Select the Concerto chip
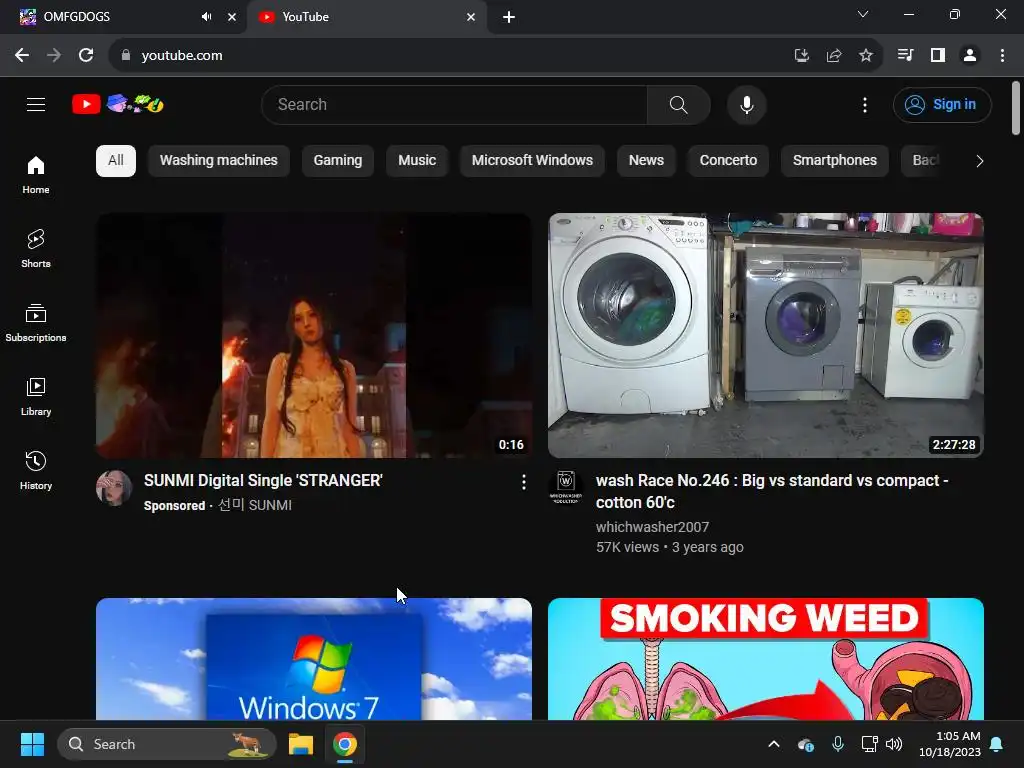Viewport: 1024px width, 768px height. [x=728, y=161]
